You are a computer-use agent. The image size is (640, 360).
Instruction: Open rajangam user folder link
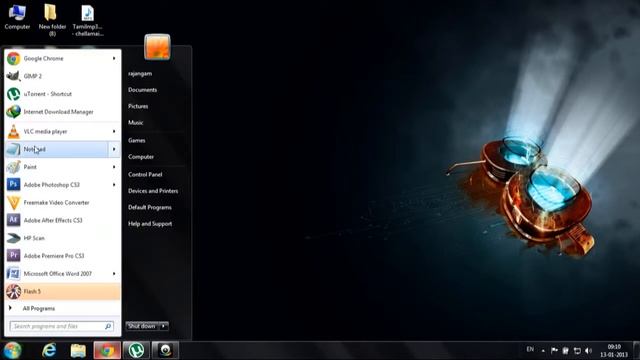tap(140, 74)
